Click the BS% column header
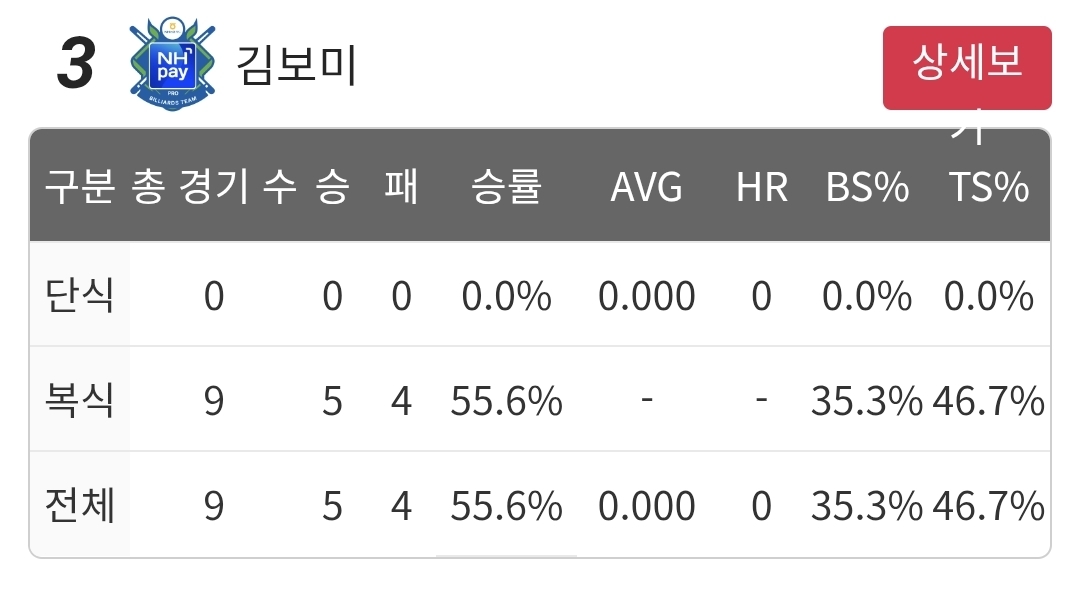 pos(867,187)
